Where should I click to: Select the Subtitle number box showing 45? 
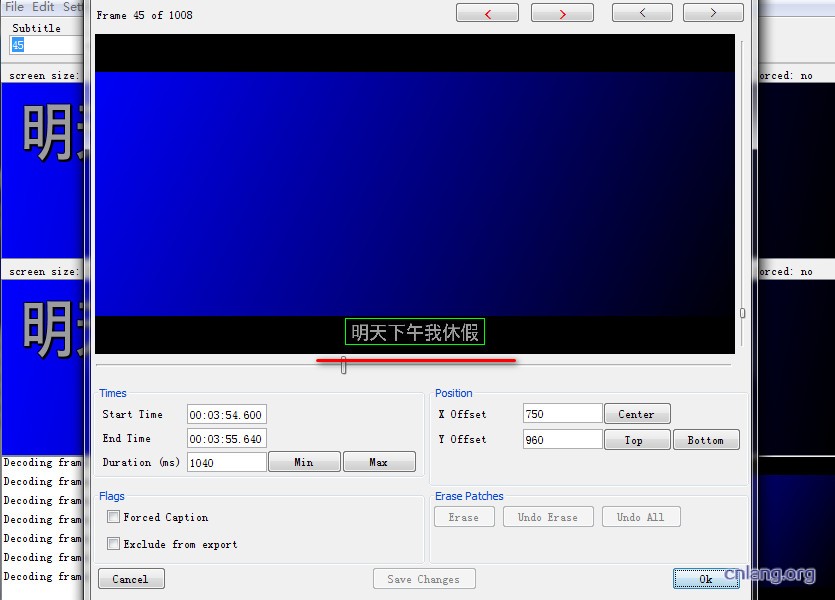(x=45, y=45)
